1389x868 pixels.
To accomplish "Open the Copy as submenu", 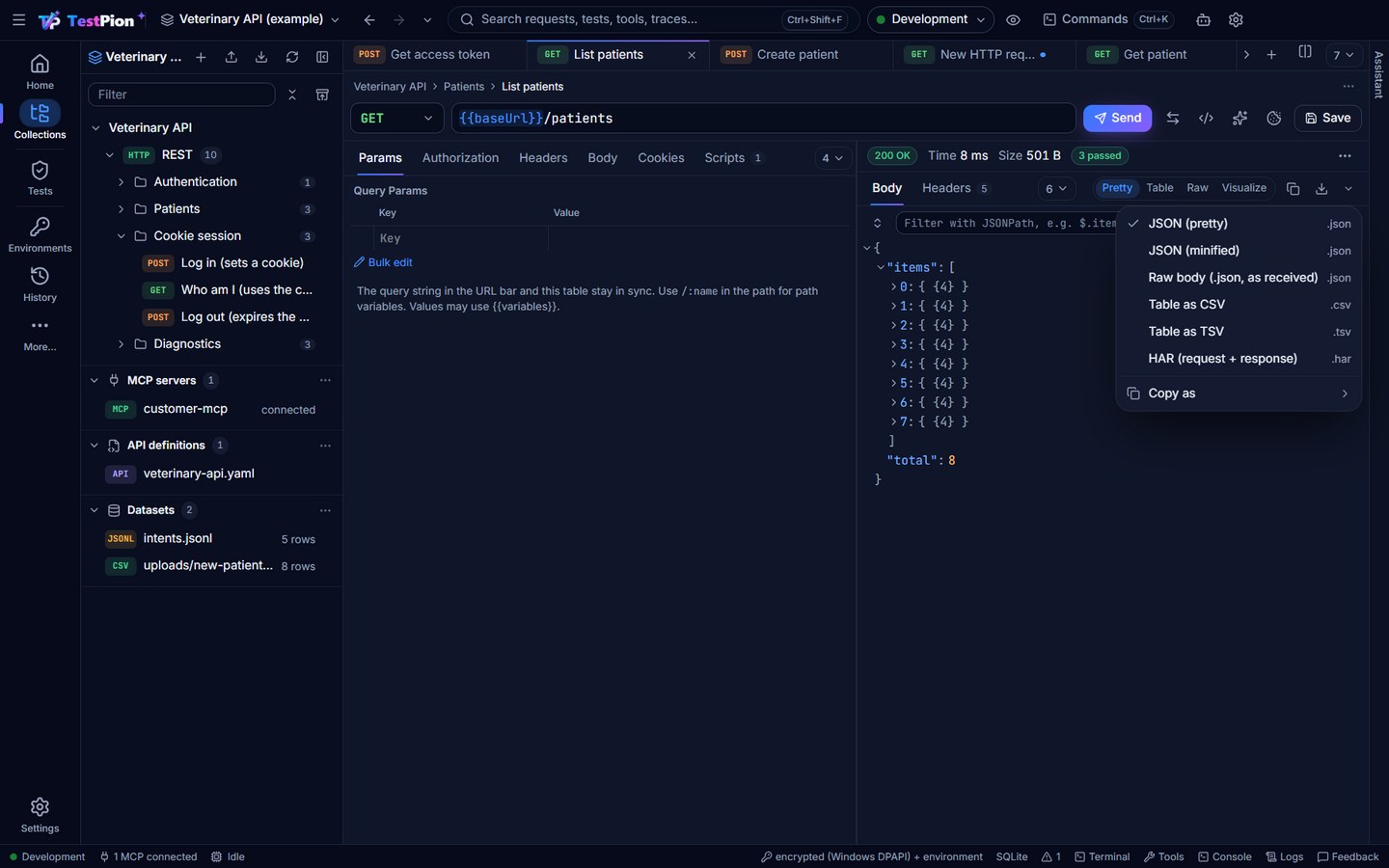I will click(x=1239, y=393).
